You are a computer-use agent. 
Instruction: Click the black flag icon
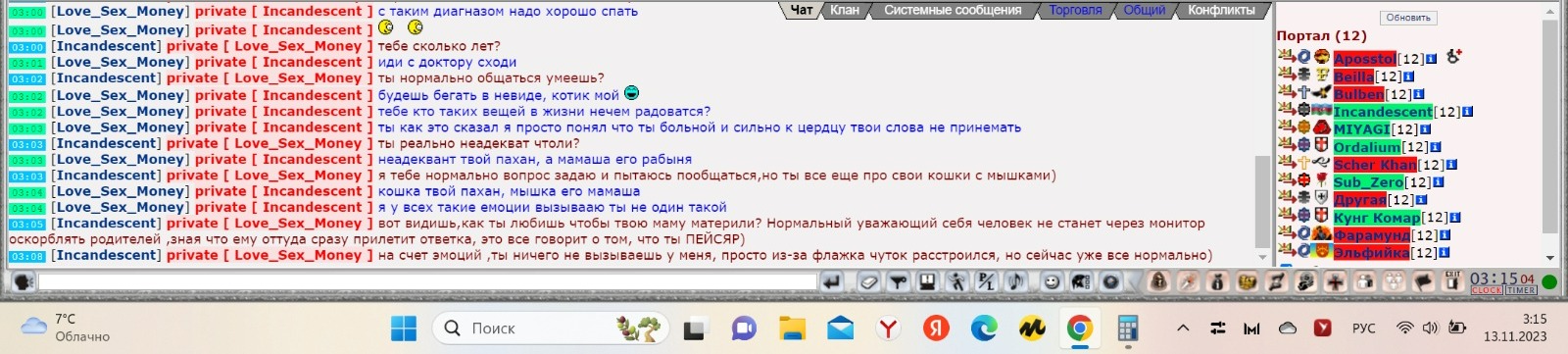coord(1424,282)
